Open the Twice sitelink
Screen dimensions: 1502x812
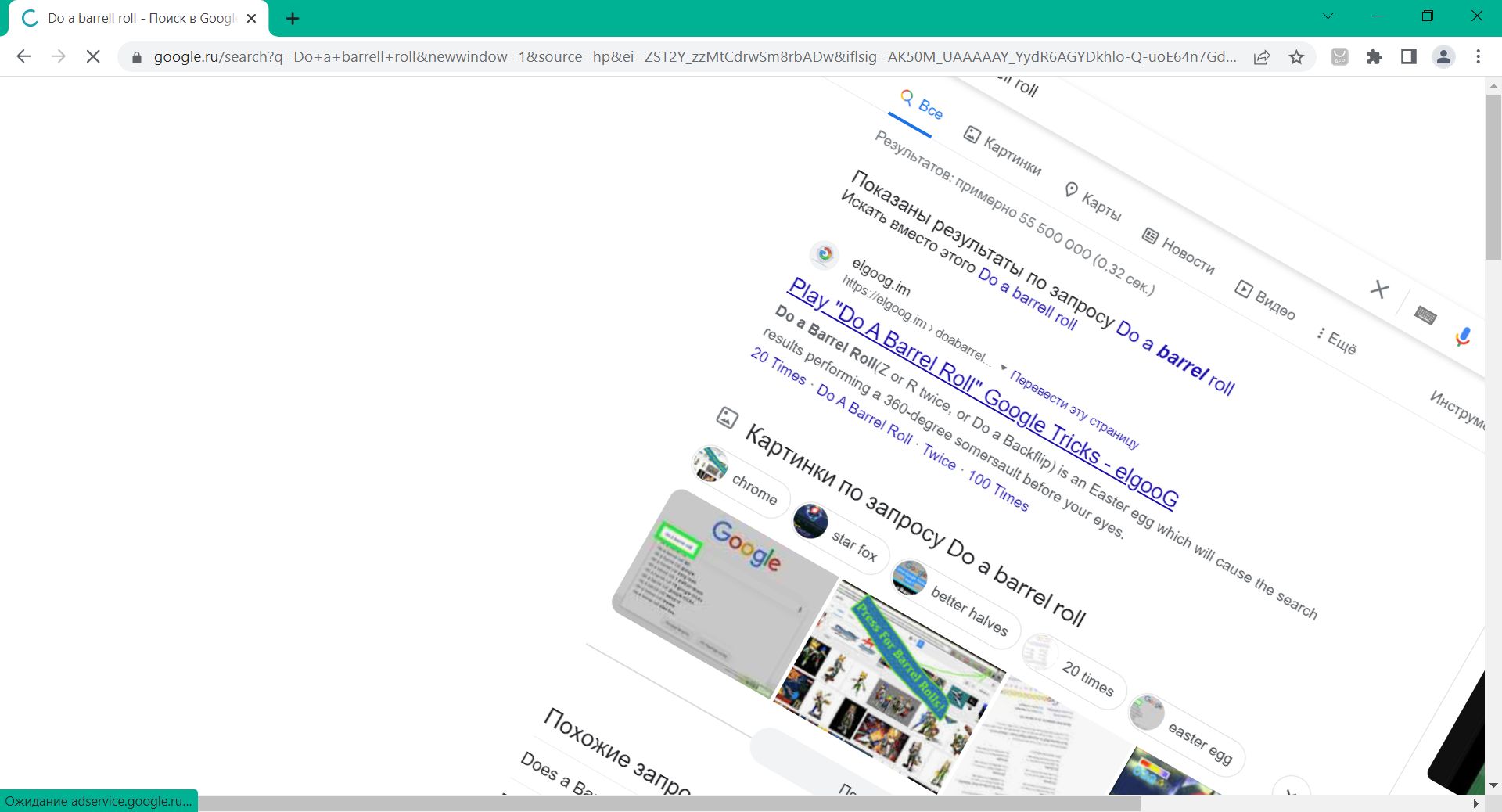click(x=939, y=457)
